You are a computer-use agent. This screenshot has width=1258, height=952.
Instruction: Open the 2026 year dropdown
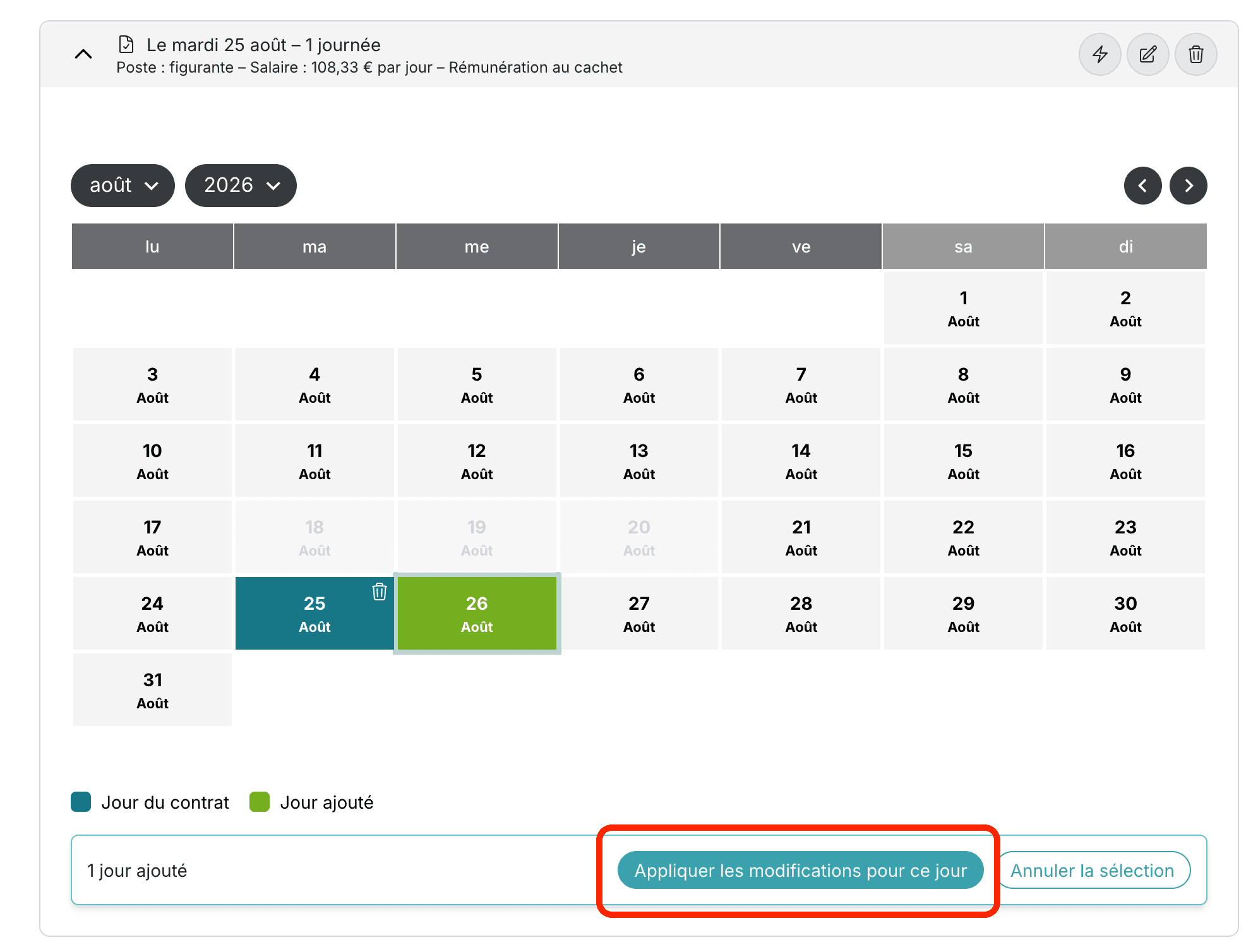[x=241, y=186]
